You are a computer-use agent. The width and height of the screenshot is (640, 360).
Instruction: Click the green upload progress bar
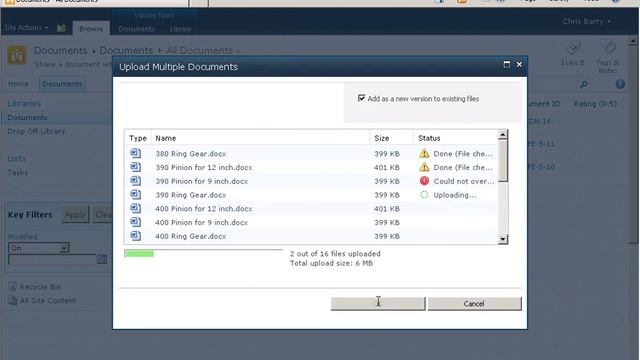(x=139, y=254)
